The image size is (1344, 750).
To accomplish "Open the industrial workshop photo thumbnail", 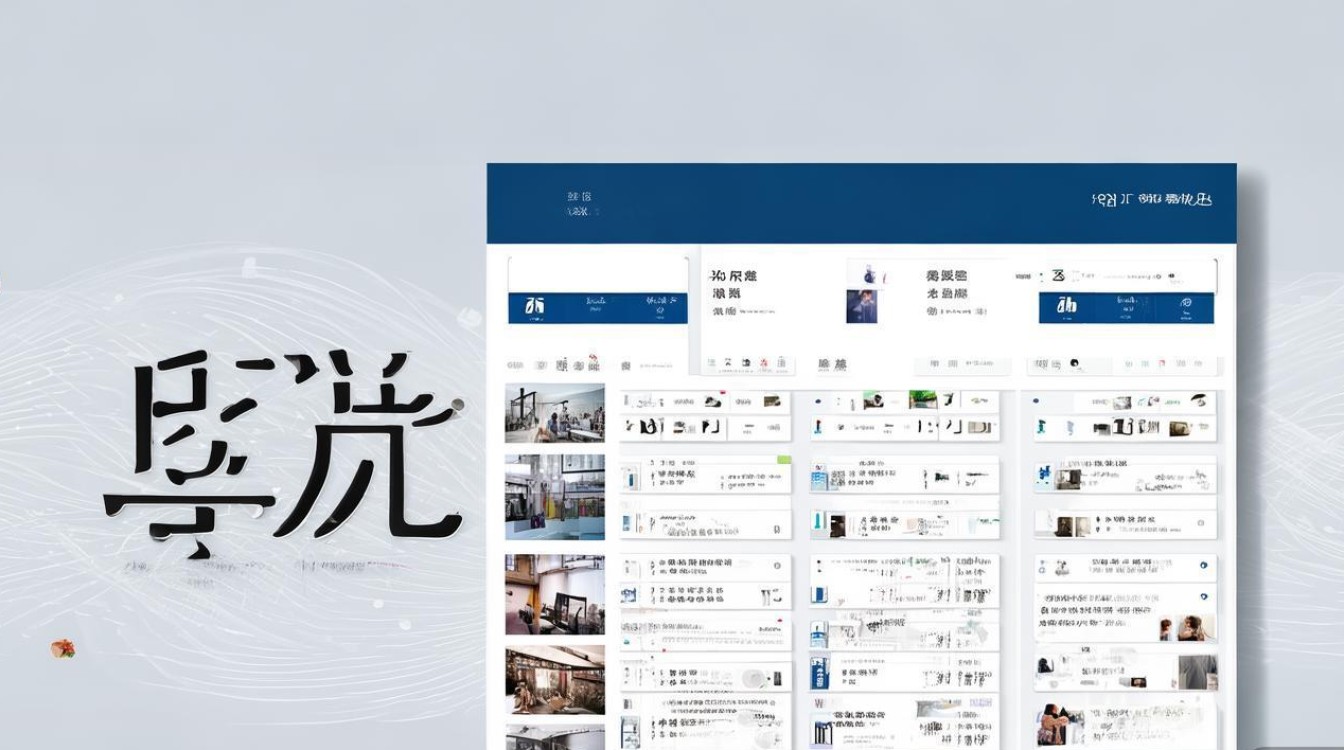I will click(554, 413).
